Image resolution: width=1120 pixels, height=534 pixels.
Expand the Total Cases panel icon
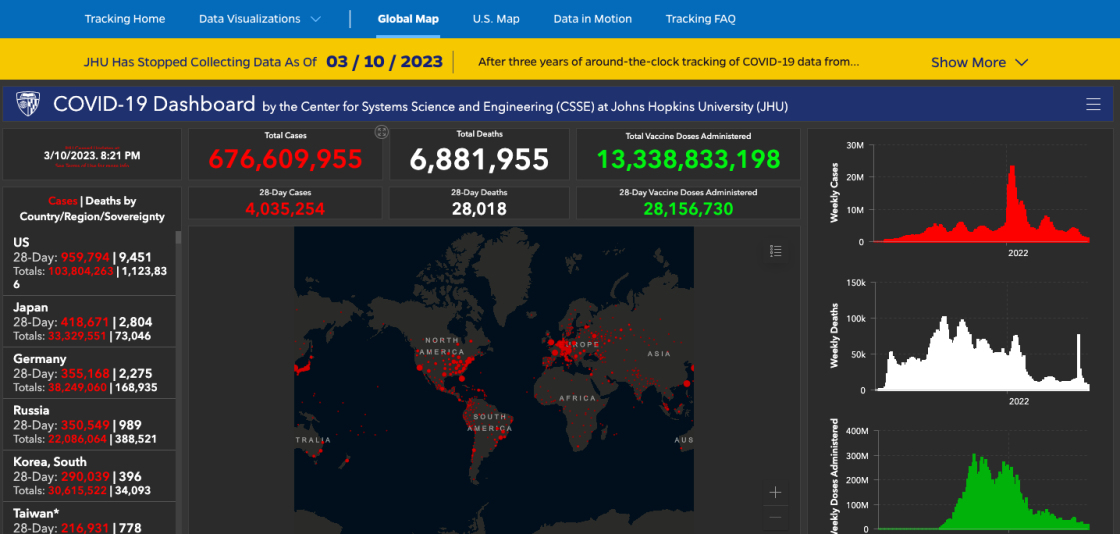coord(381,132)
